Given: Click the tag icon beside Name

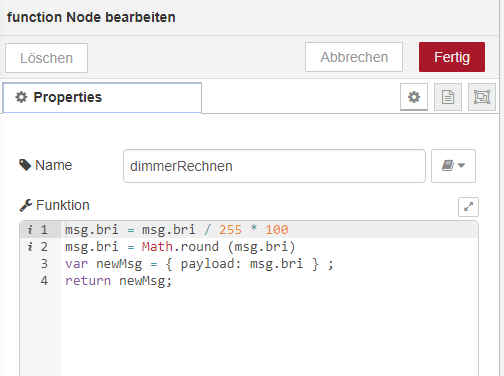Looking at the screenshot, I should click(25, 165).
